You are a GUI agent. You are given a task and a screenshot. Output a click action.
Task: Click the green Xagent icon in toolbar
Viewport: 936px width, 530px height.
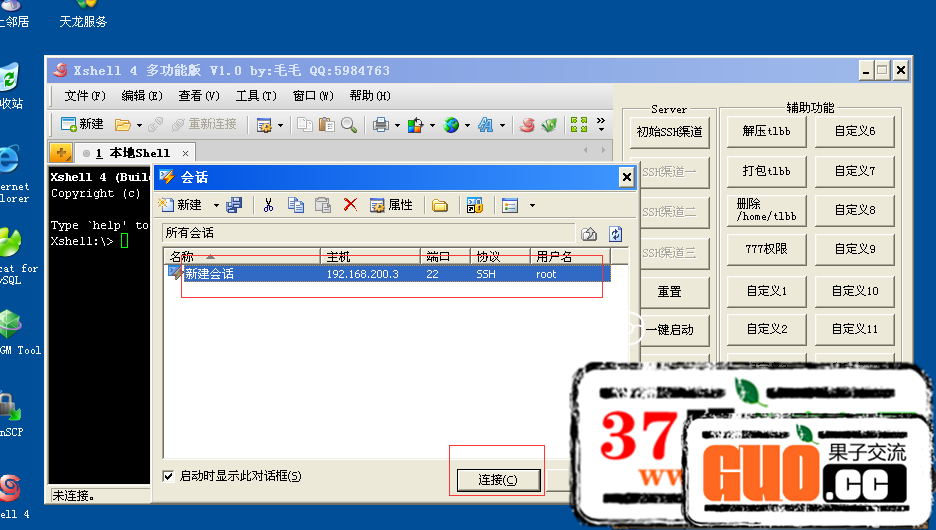pos(549,125)
